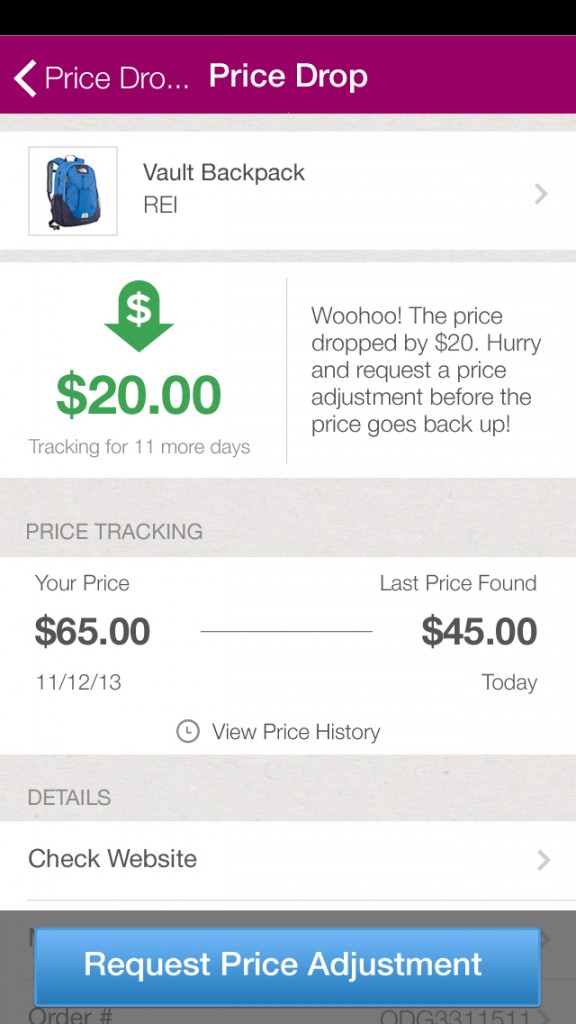576x1024 pixels.
Task: Expand Check Website chevron arrow
Action: click(x=543, y=860)
